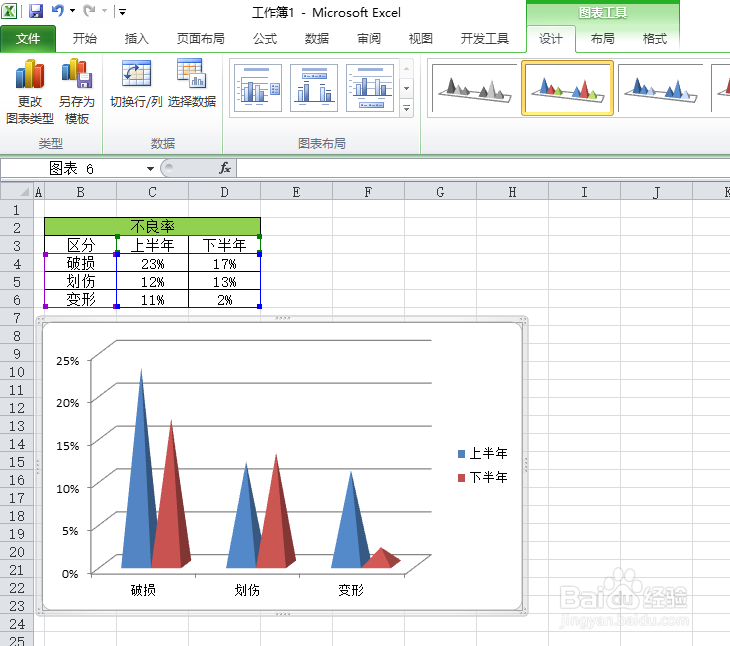The width and height of the screenshot is (730, 646).
Task: Click the 25% axis label
Action: click(68, 361)
